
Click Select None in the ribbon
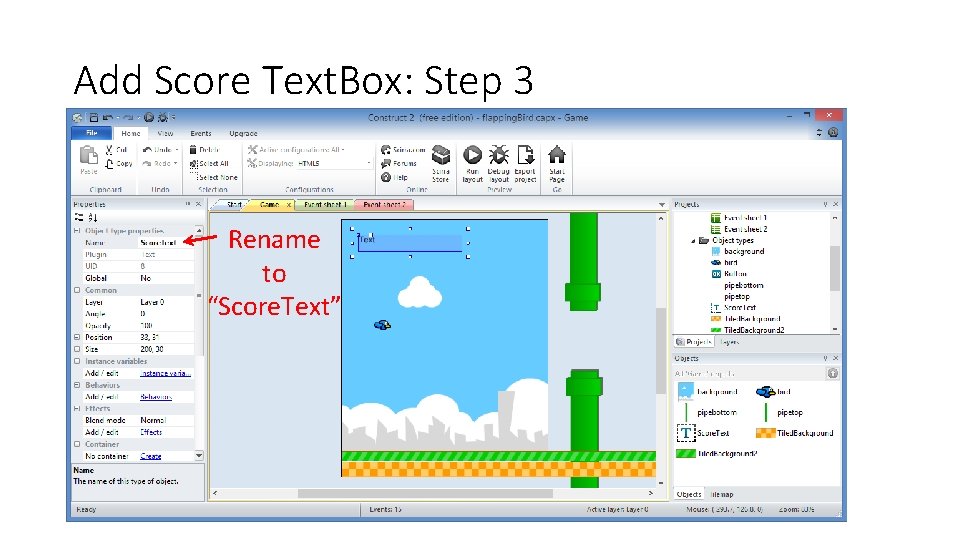point(214,177)
